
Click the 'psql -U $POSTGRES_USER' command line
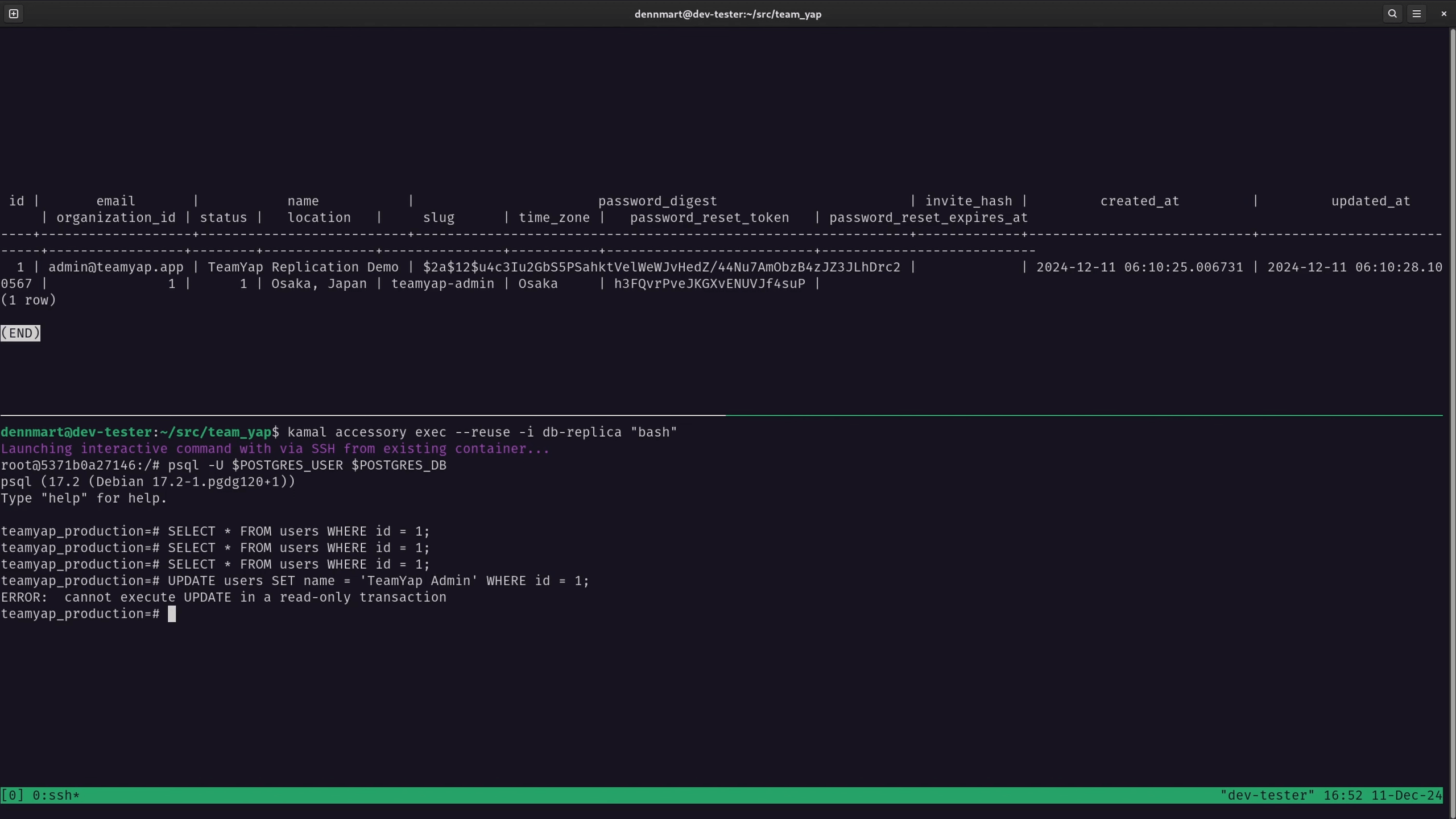coord(307,465)
